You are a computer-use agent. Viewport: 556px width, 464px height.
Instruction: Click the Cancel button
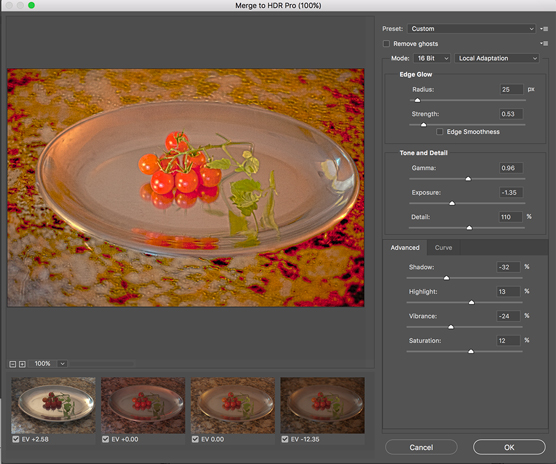click(421, 447)
